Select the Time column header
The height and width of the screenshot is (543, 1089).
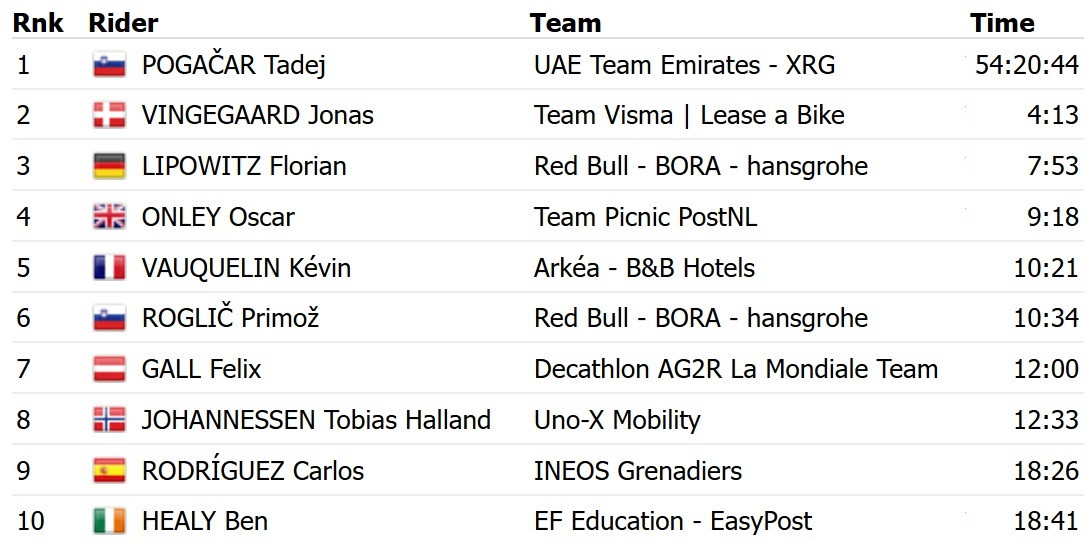(1002, 23)
